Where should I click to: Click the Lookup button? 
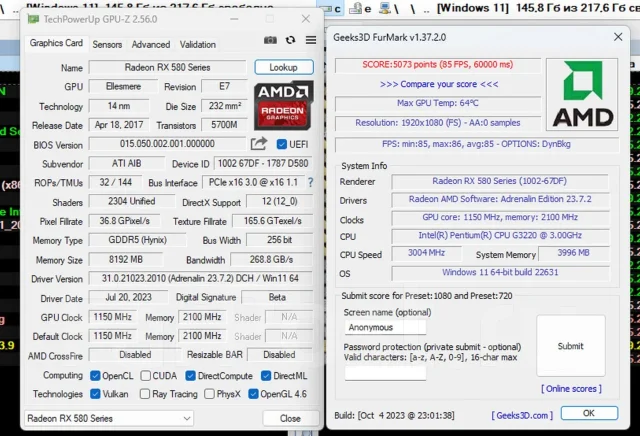pos(284,67)
